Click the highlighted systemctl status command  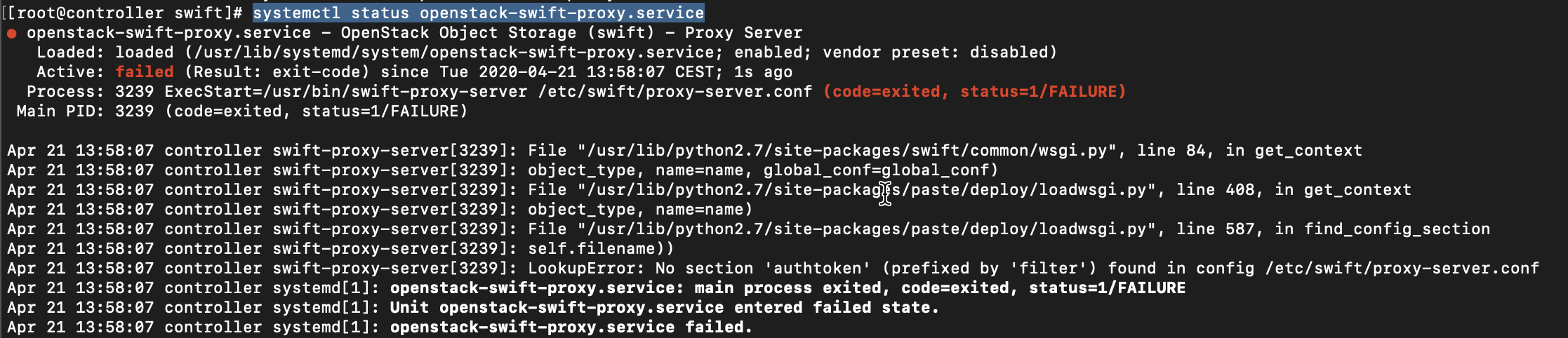[x=478, y=13]
